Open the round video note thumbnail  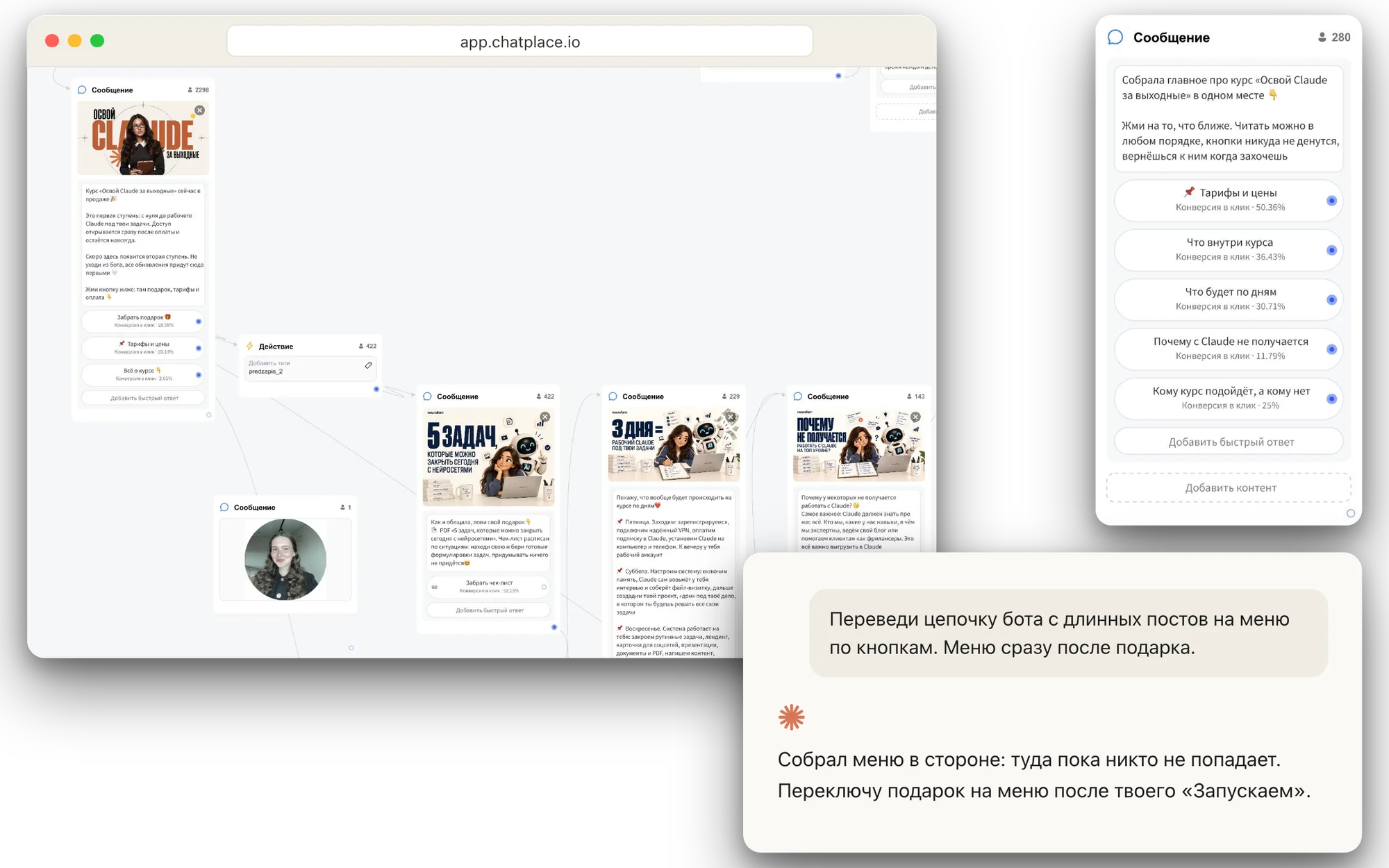tap(285, 559)
